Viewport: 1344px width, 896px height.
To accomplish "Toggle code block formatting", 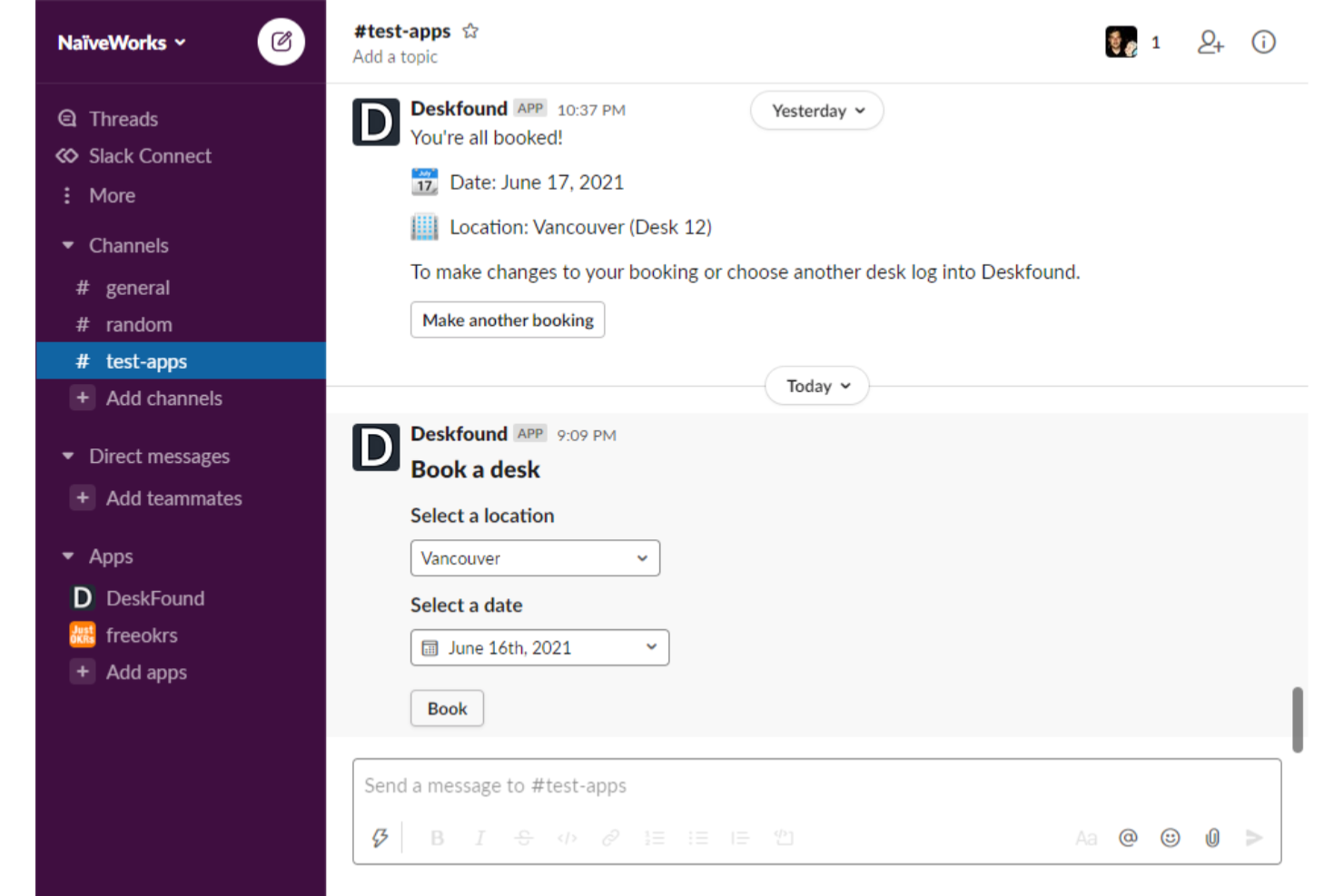I will pyautogui.click(x=784, y=837).
